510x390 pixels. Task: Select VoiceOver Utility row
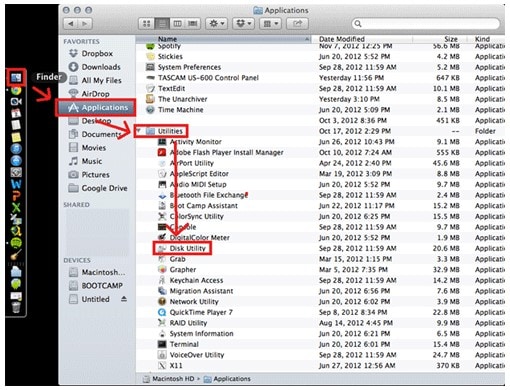pos(320,355)
